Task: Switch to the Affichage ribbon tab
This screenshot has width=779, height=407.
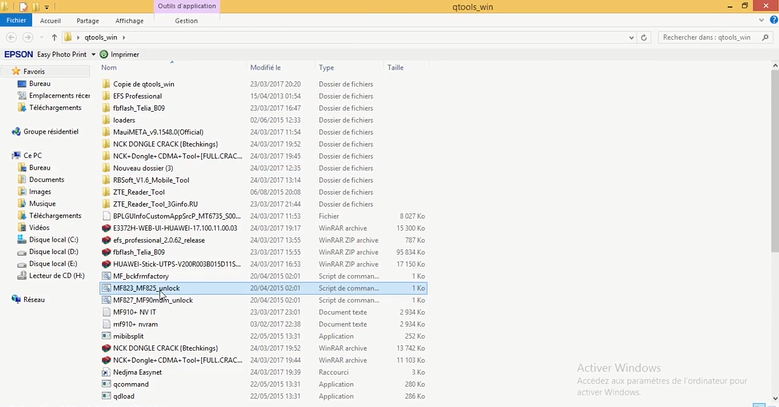Action: (129, 20)
